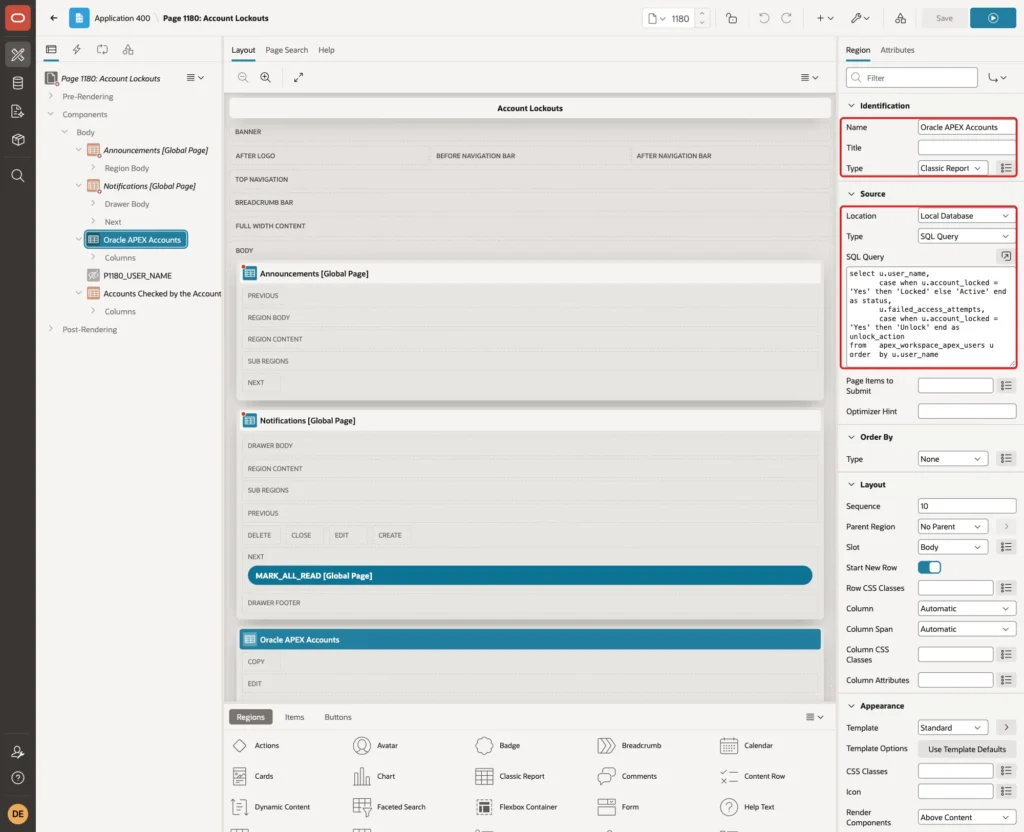Screen dimensions: 1024x832
Task: Open the Create plus menu
Action: 825,18
